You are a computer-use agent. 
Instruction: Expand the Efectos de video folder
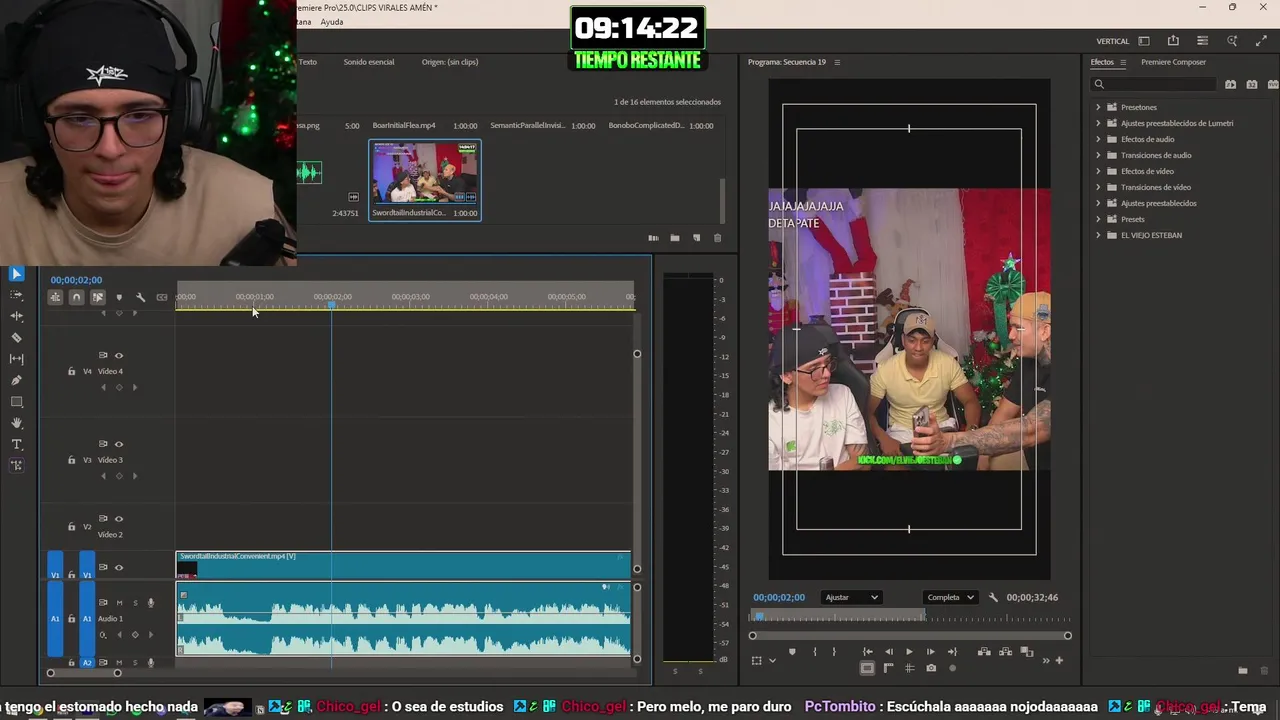coord(1098,171)
